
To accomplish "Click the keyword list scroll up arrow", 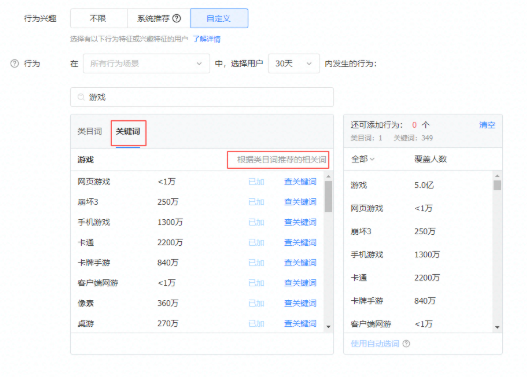I will (328, 176).
